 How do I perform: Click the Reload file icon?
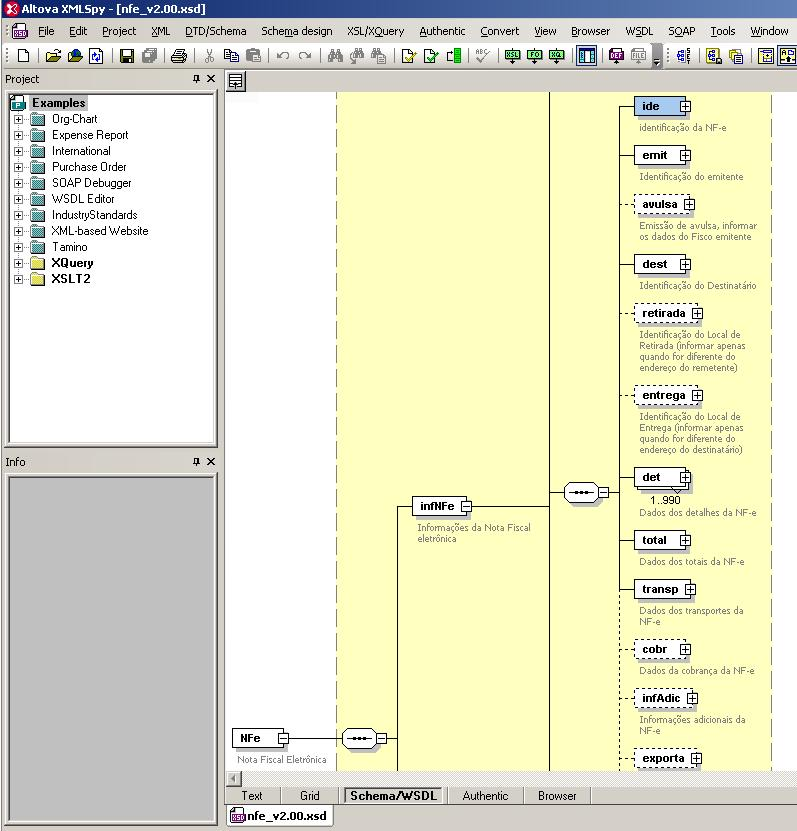tap(96, 57)
